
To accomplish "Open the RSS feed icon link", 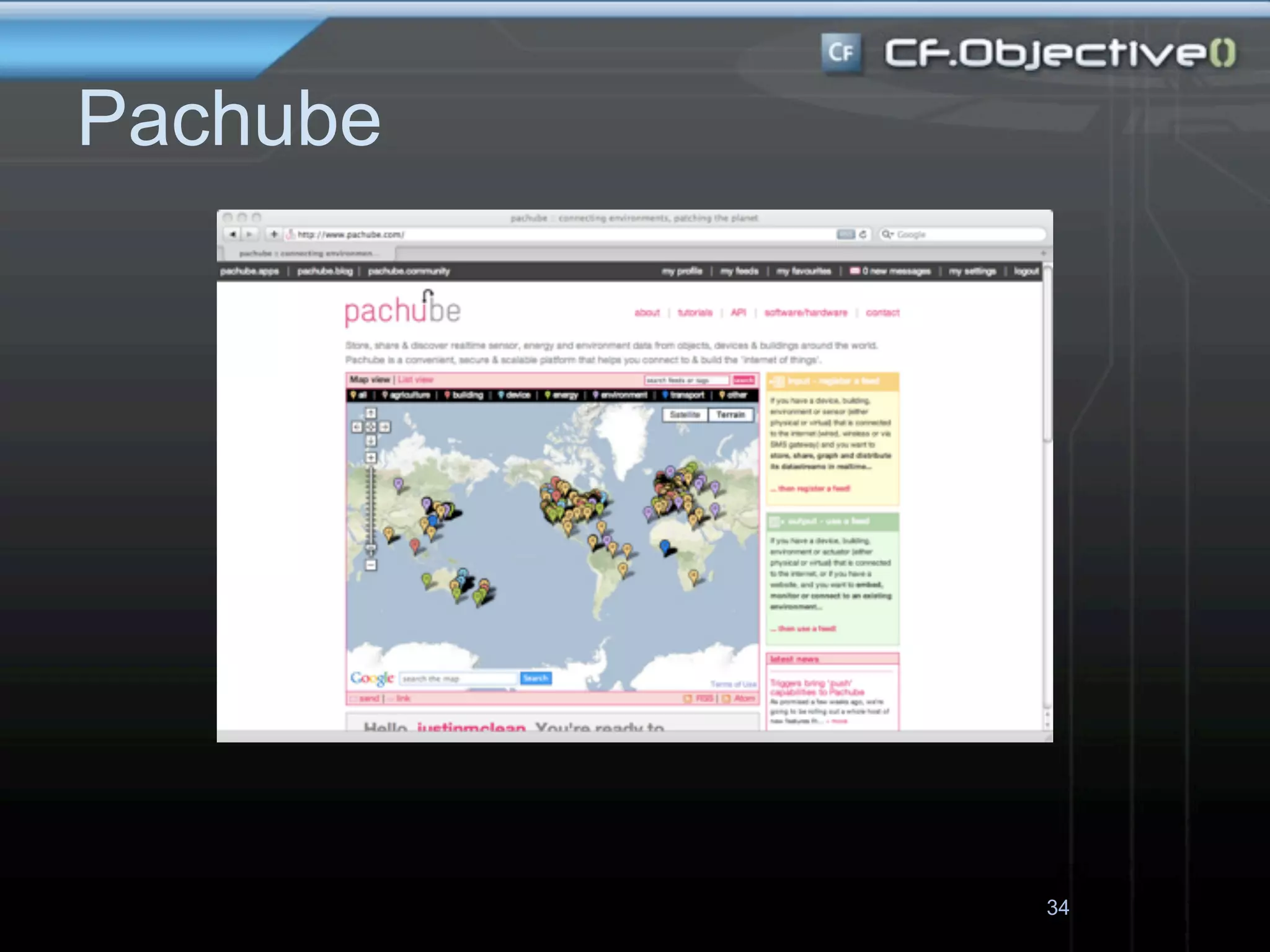I will click(x=688, y=699).
